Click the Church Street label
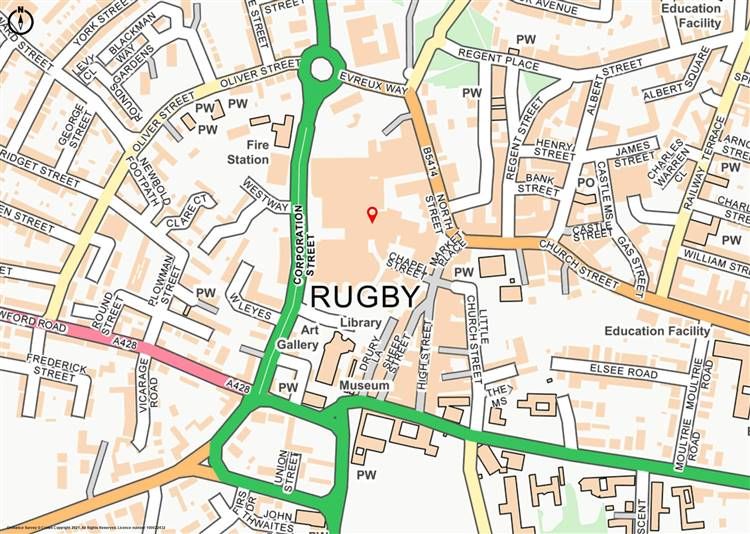 [x=579, y=265]
